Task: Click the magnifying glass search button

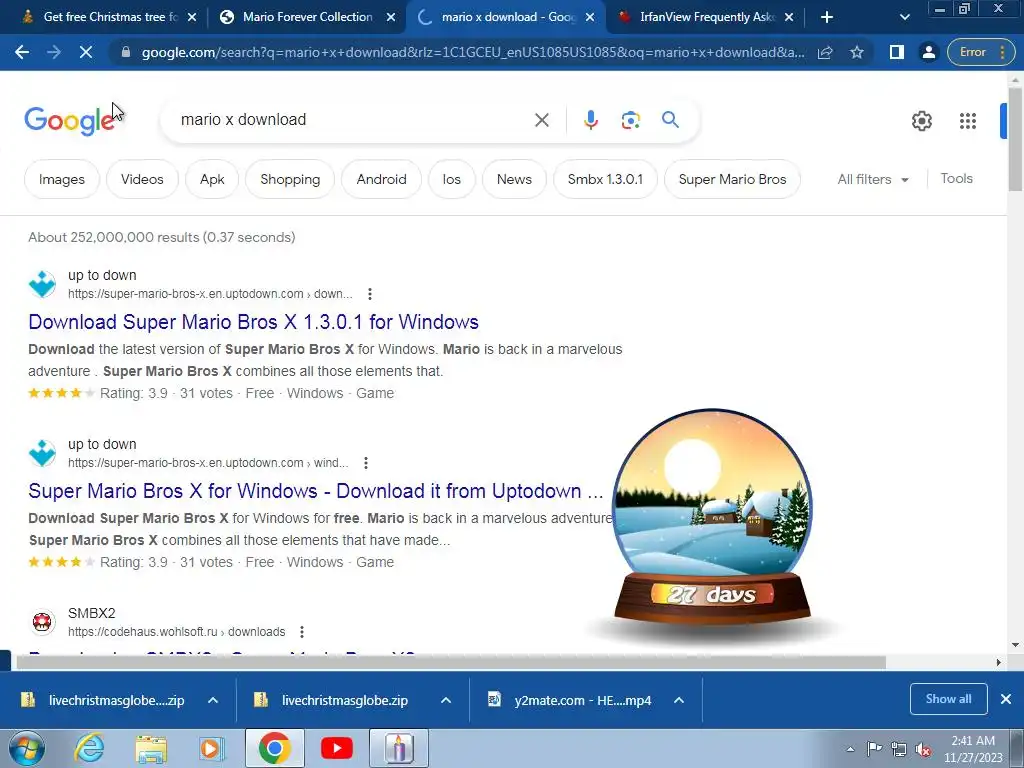Action: coord(670,120)
